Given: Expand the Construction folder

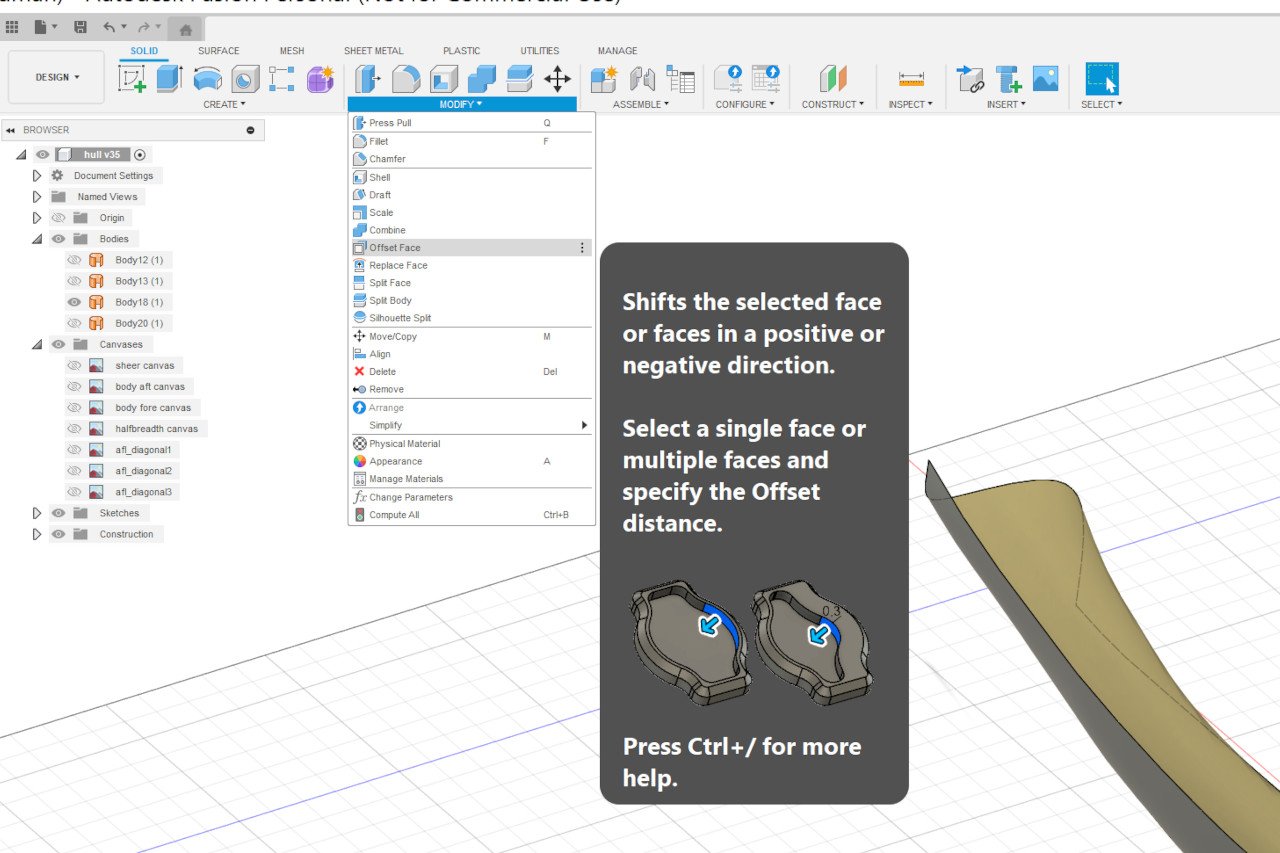Looking at the screenshot, I should pos(37,534).
